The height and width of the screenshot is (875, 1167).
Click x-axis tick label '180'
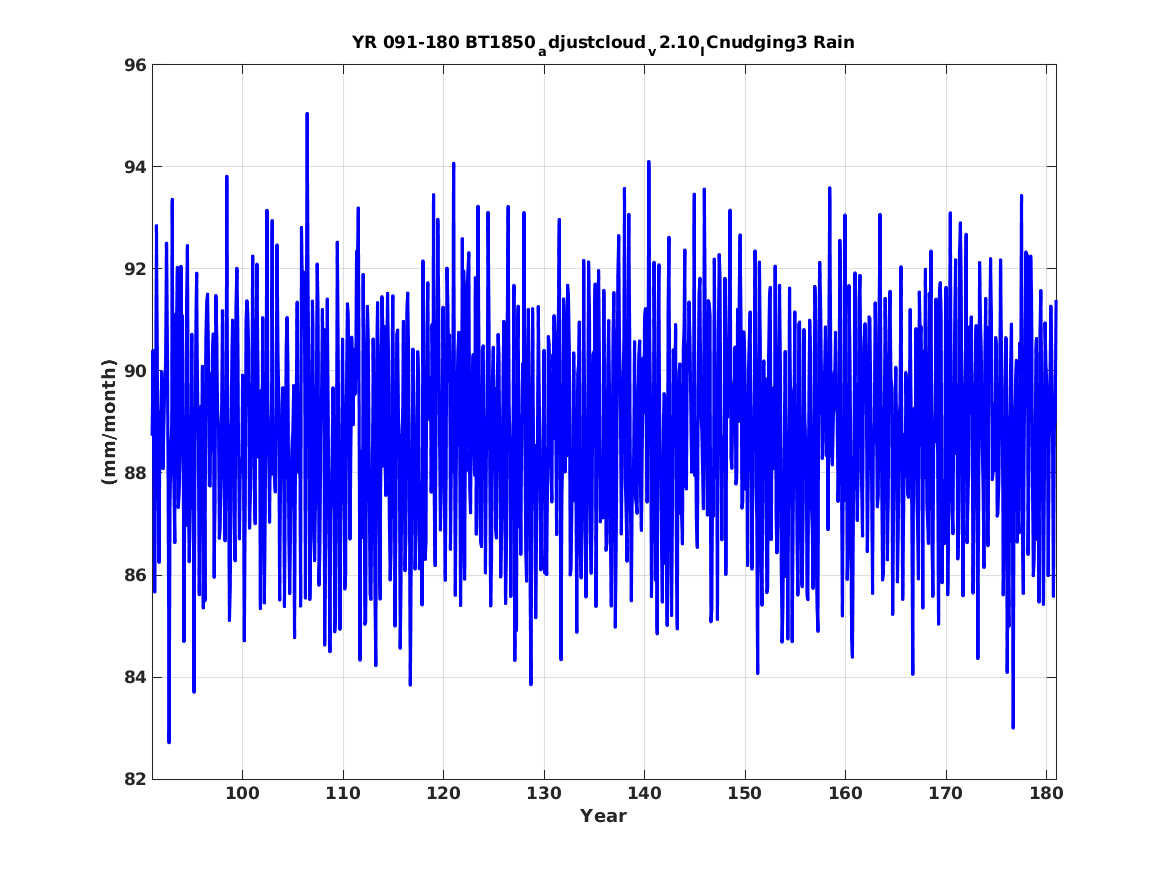pos(1046,793)
